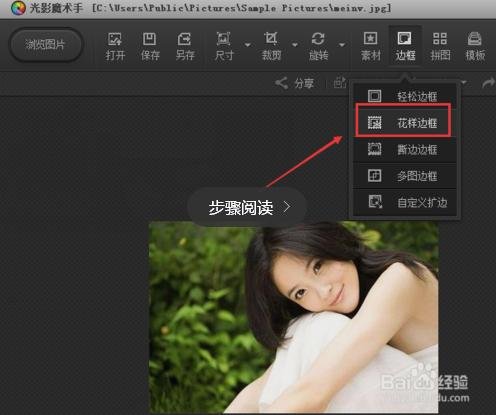Open the 拼图 collage tool

[440, 46]
